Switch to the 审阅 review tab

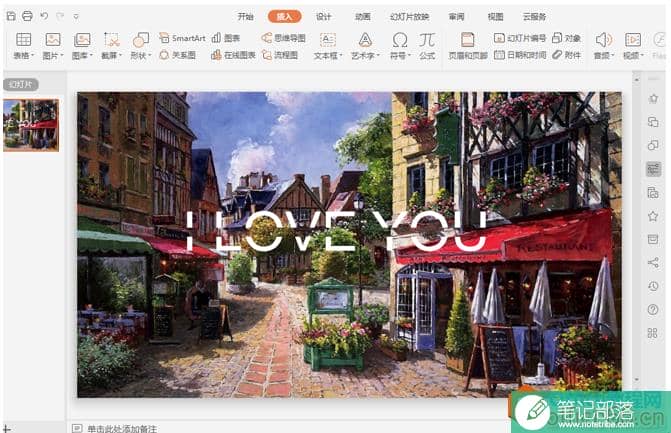(x=457, y=17)
